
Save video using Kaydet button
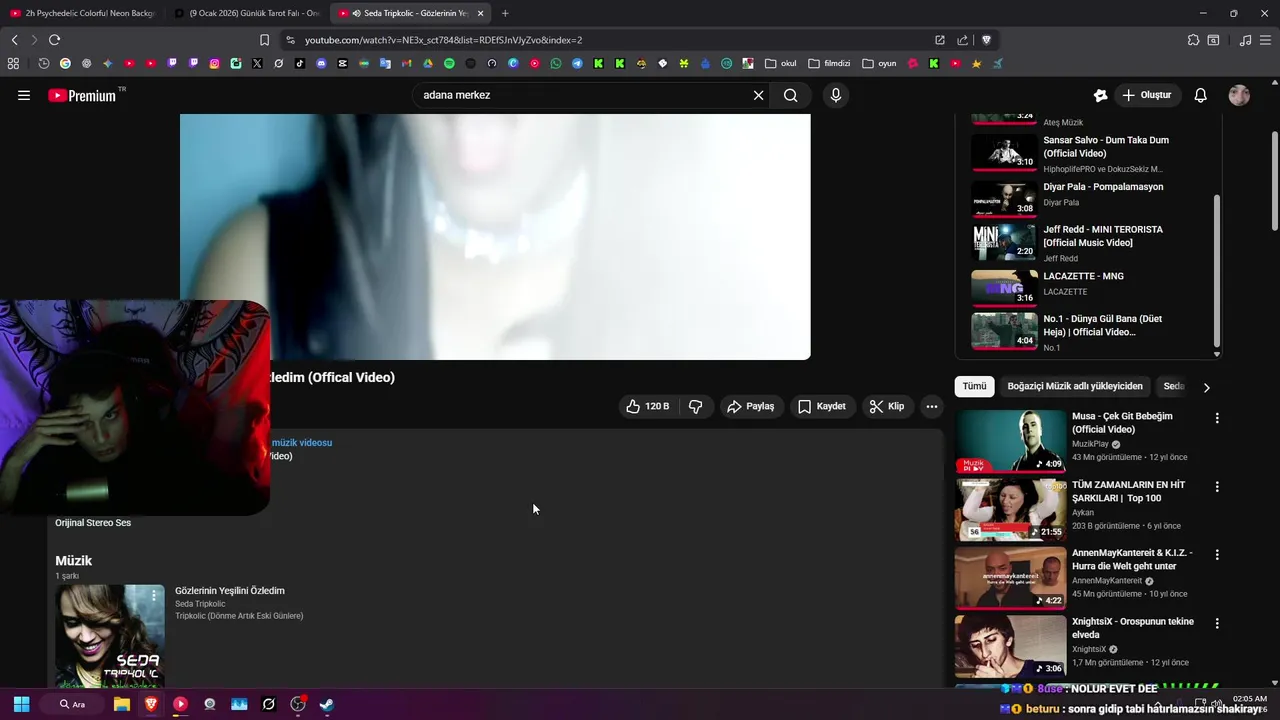coord(822,406)
